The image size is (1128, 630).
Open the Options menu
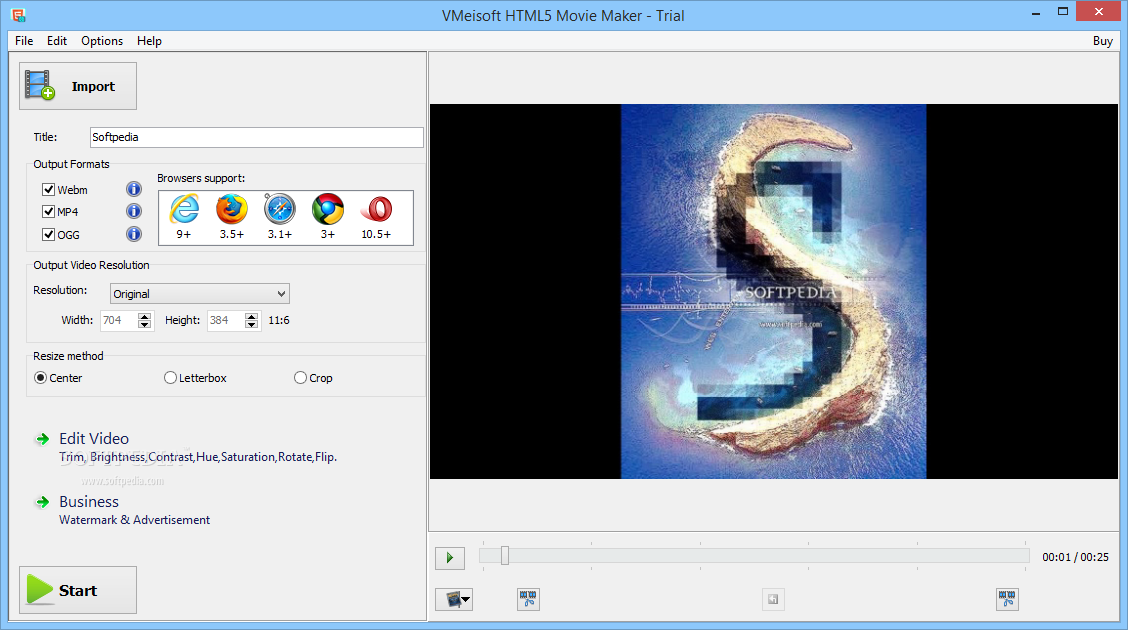101,41
